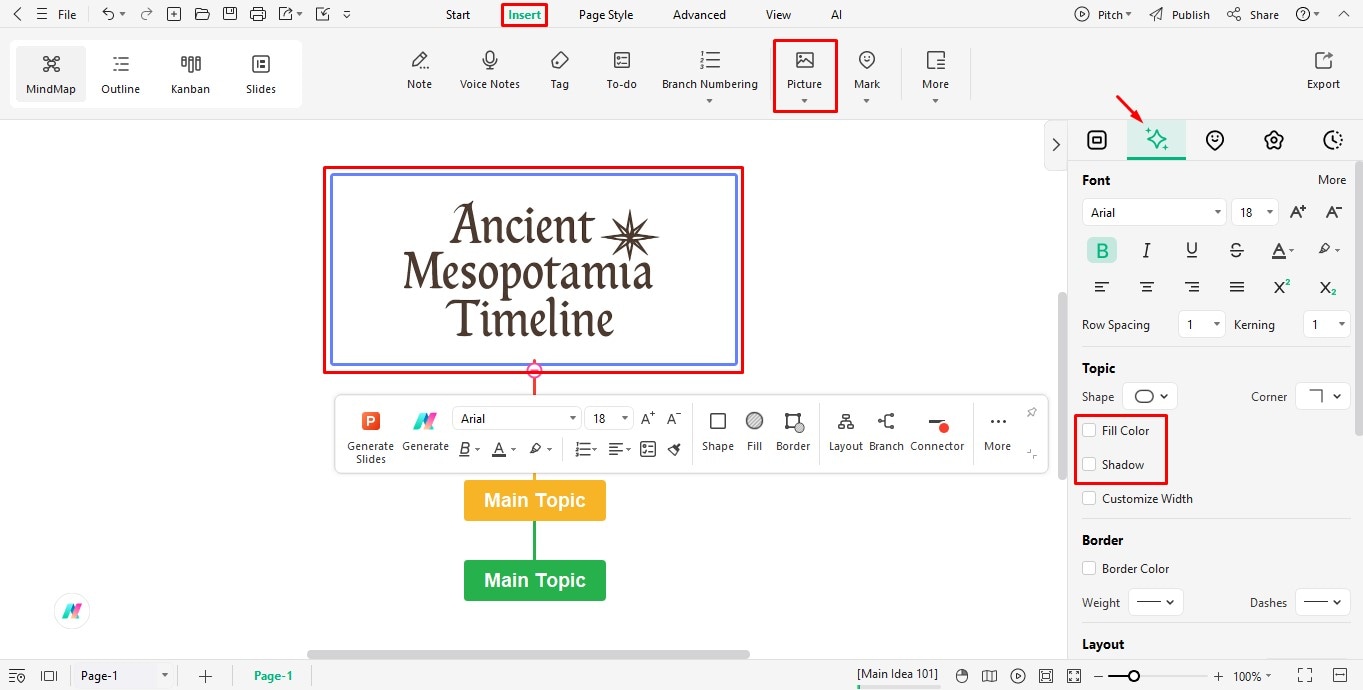Switch to Slides view mode

click(261, 73)
